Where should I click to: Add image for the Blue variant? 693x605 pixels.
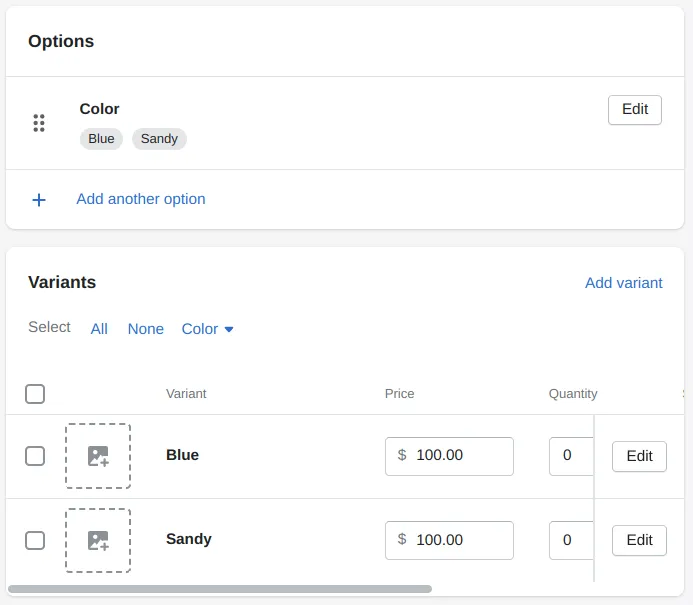pyautogui.click(x=98, y=456)
